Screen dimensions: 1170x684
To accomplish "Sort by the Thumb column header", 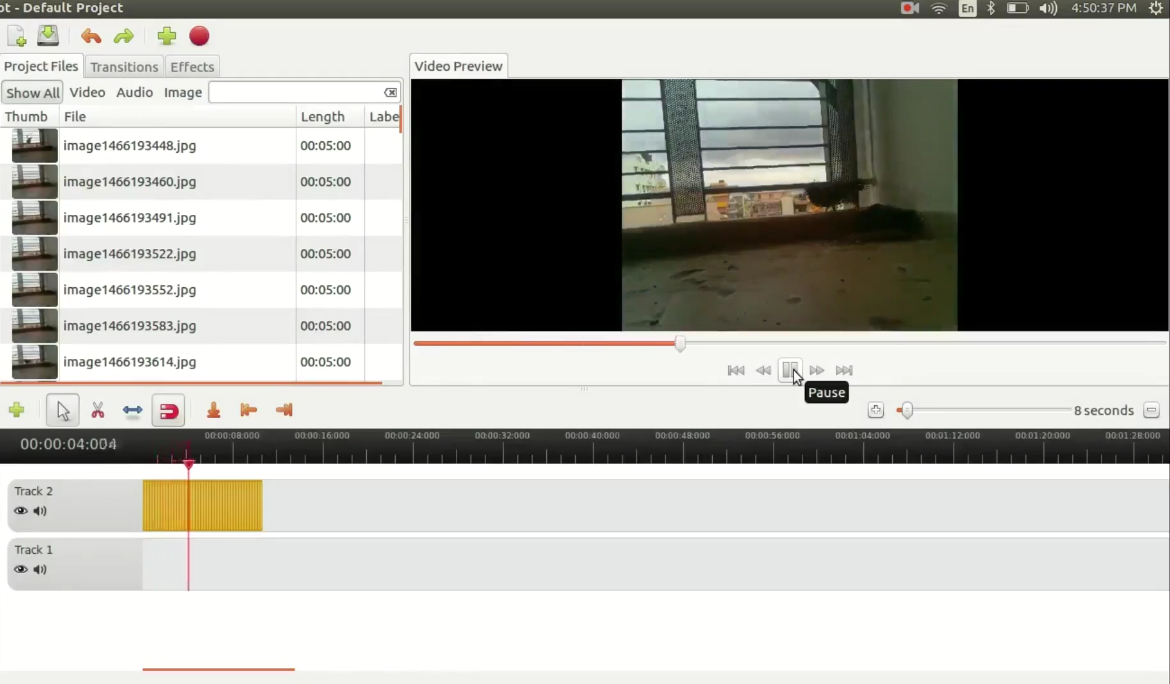I will click(30, 116).
